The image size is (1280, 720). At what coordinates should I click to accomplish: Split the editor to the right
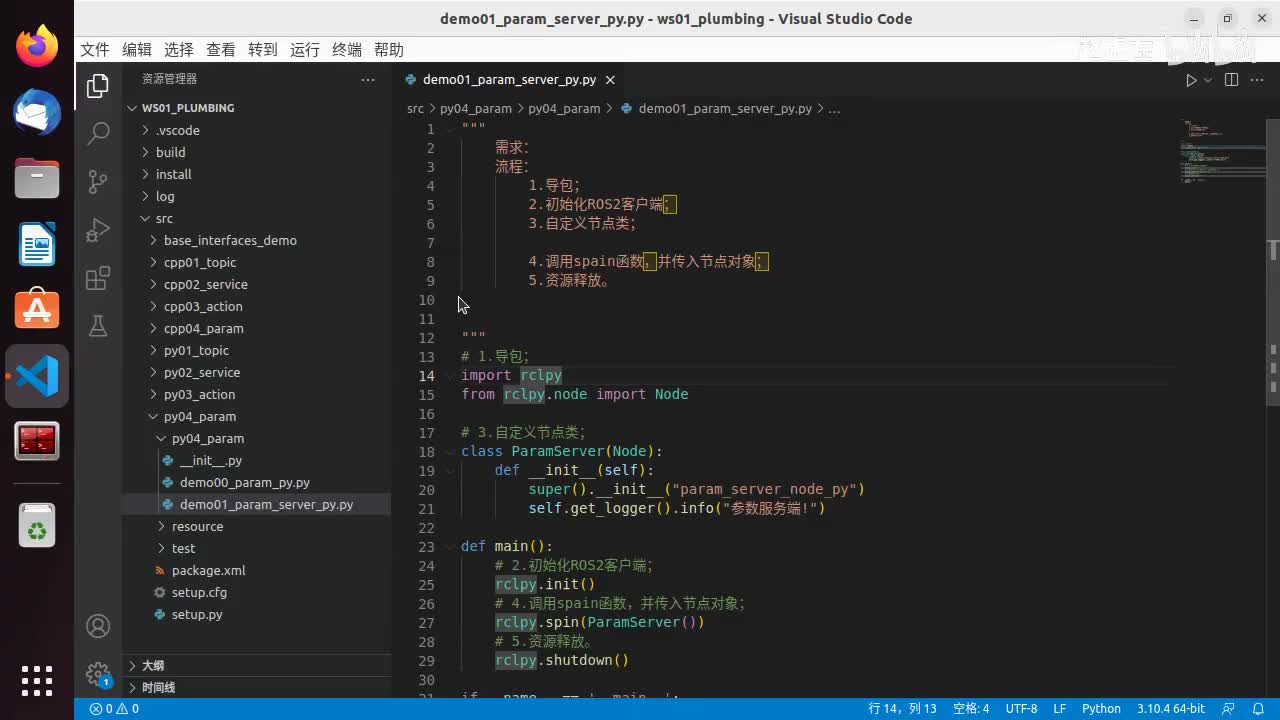point(1231,80)
